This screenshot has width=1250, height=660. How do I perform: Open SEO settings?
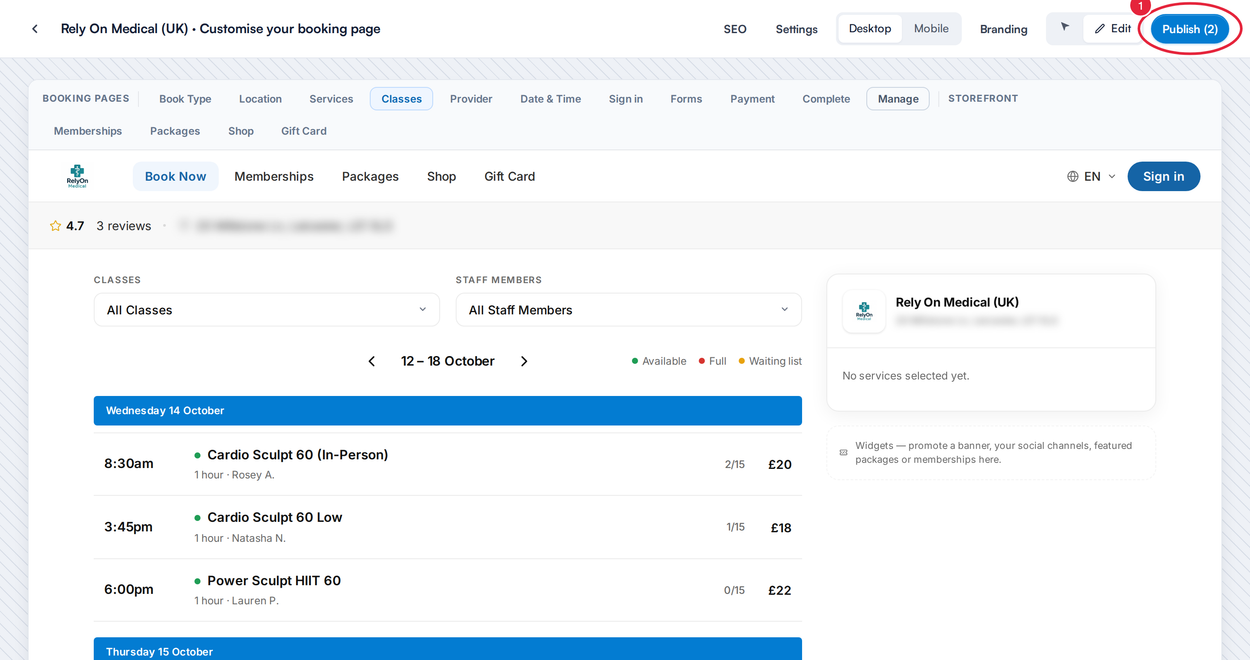tap(735, 29)
